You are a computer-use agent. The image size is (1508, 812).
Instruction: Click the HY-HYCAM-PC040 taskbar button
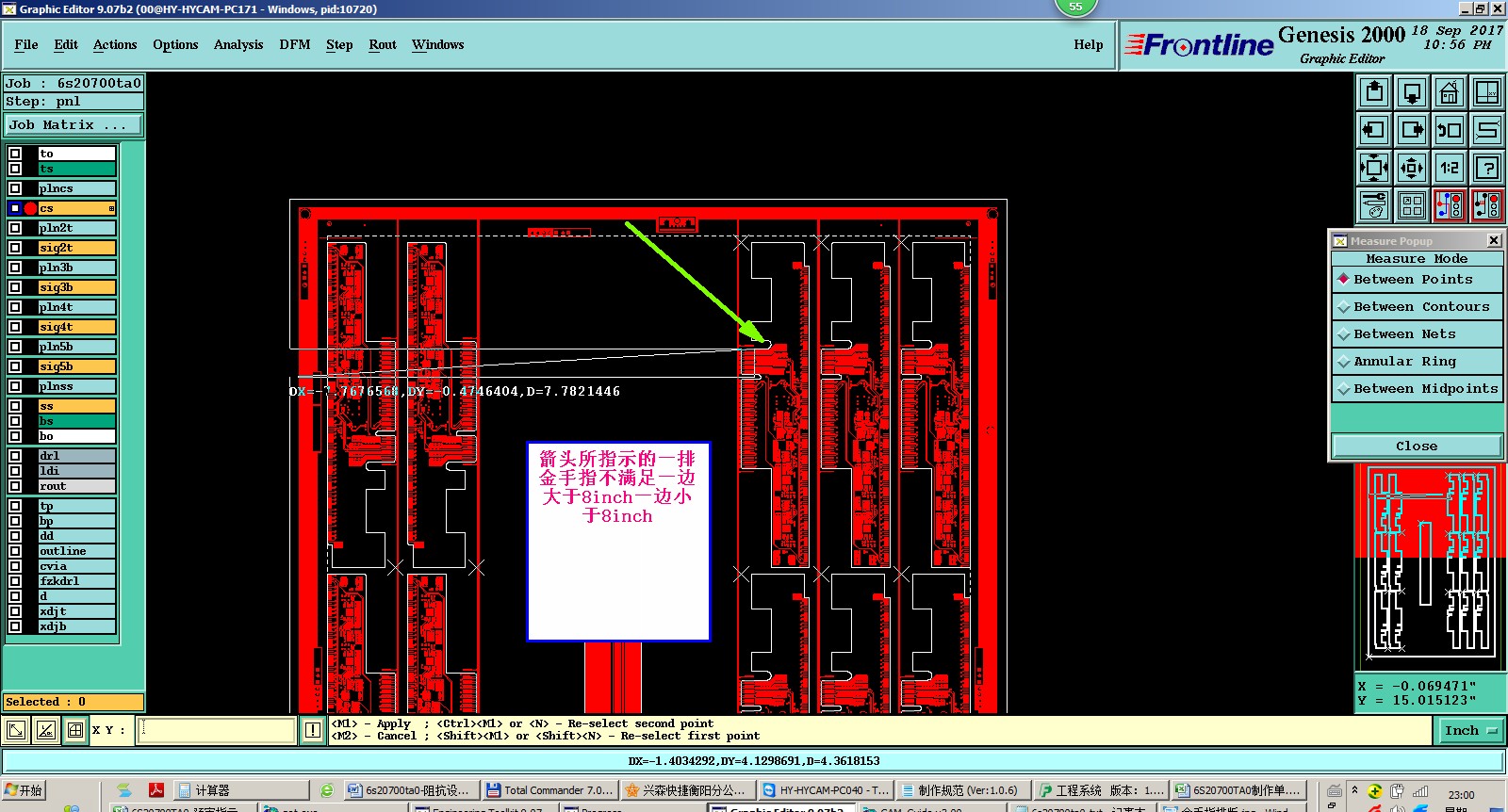825,790
